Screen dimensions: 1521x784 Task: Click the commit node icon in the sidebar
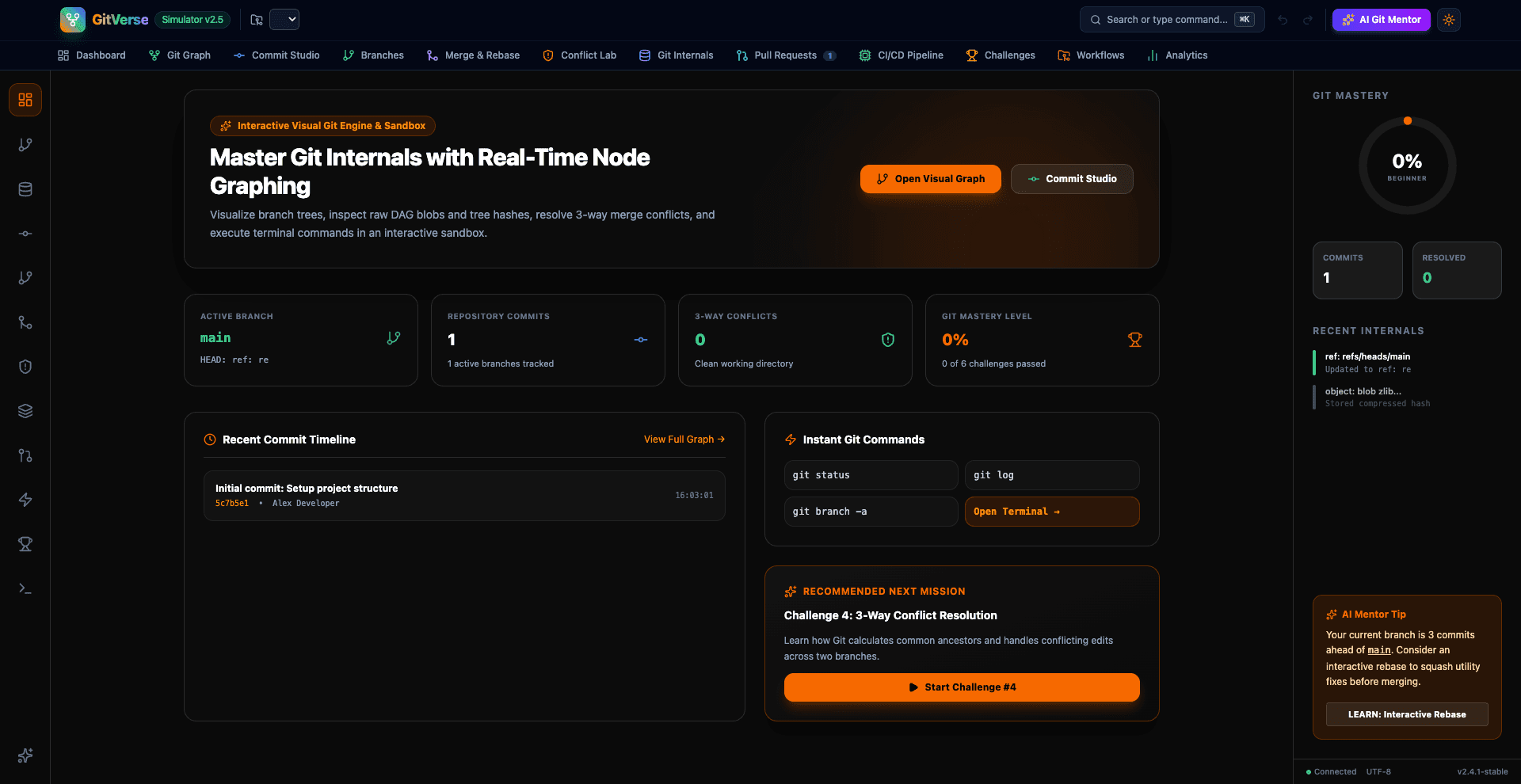point(25,234)
